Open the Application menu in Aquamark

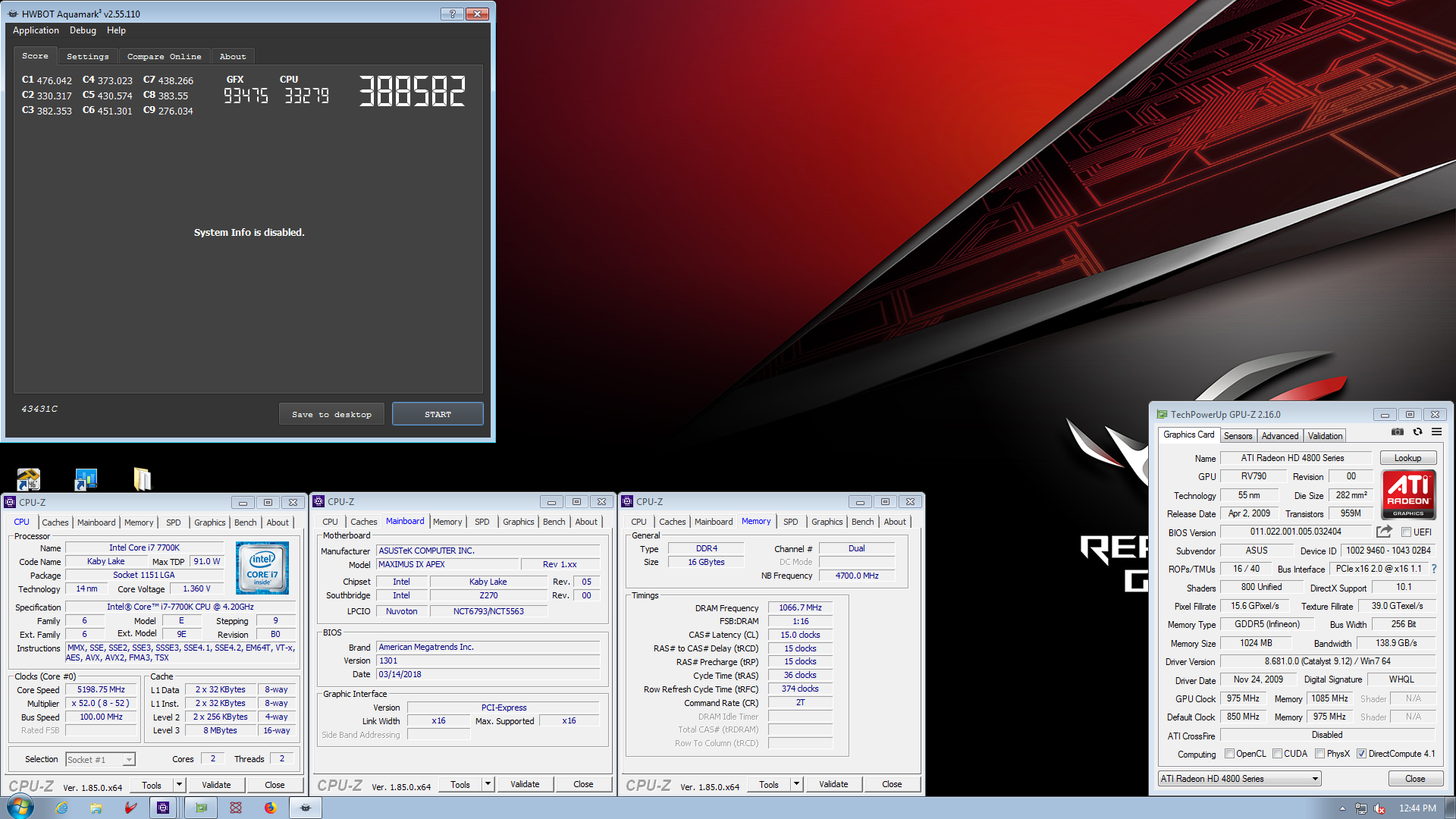coord(36,30)
